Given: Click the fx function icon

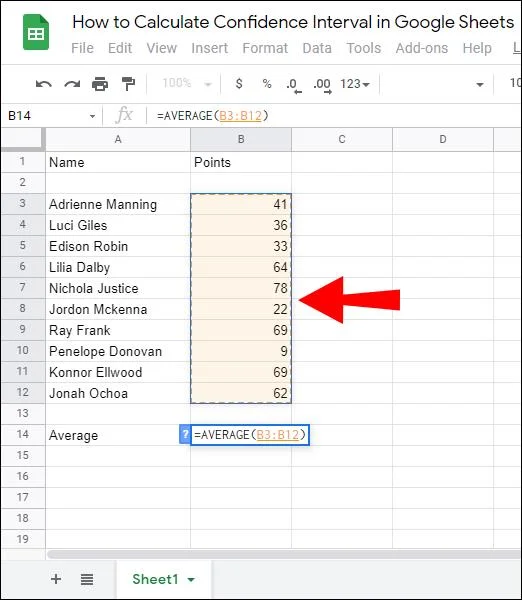Looking at the screenshot, I should [124, 115].
